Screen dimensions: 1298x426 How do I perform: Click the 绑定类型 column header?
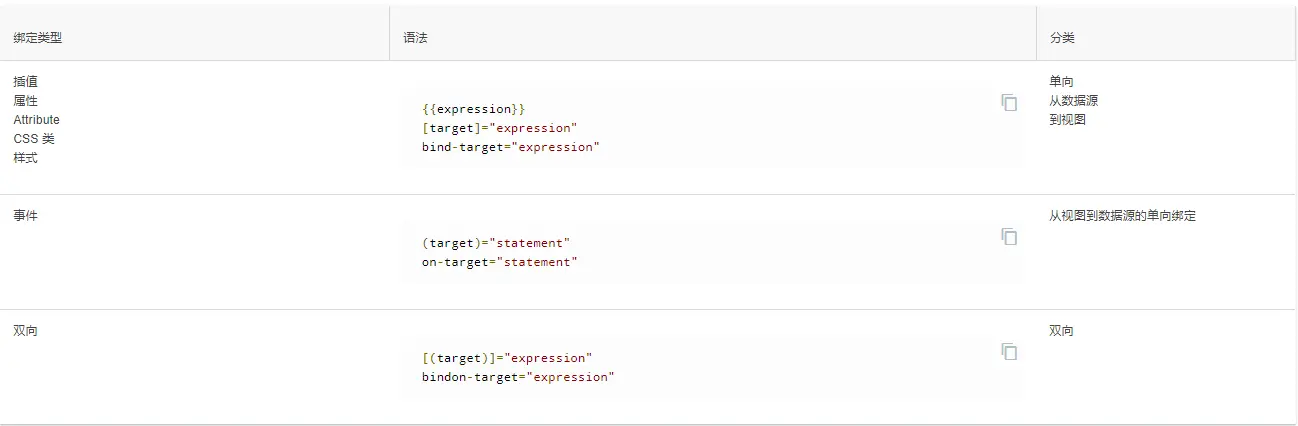38,38
